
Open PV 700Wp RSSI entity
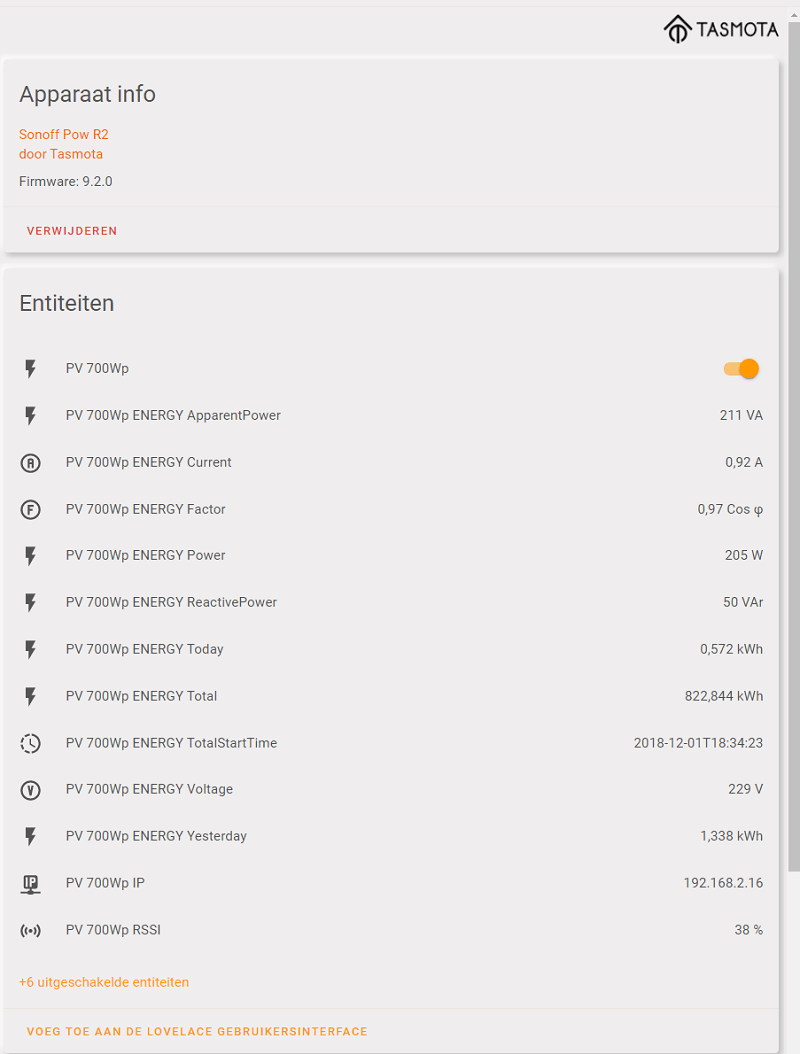tap(113, 930)
